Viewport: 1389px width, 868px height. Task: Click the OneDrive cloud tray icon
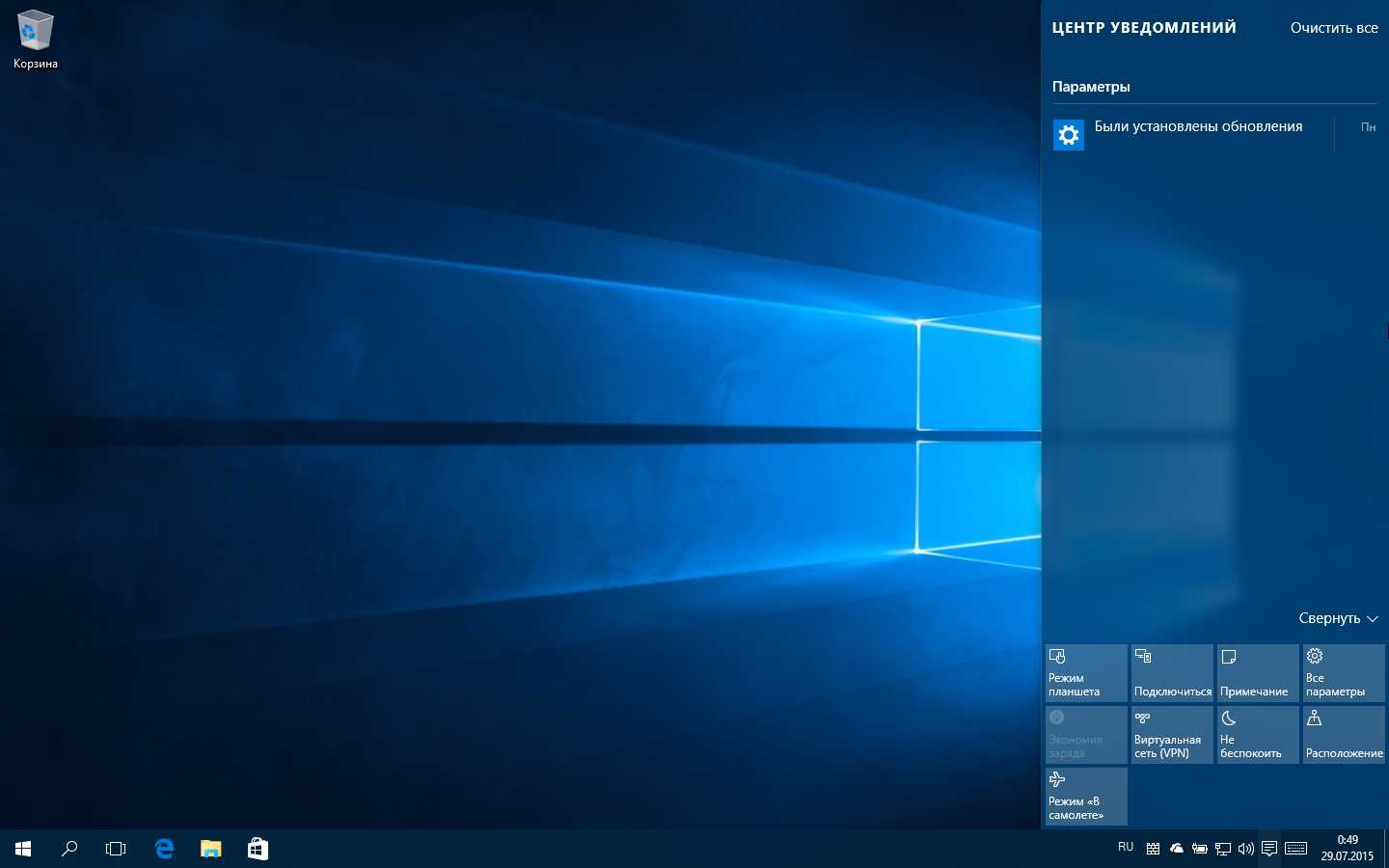point(1177,849)
